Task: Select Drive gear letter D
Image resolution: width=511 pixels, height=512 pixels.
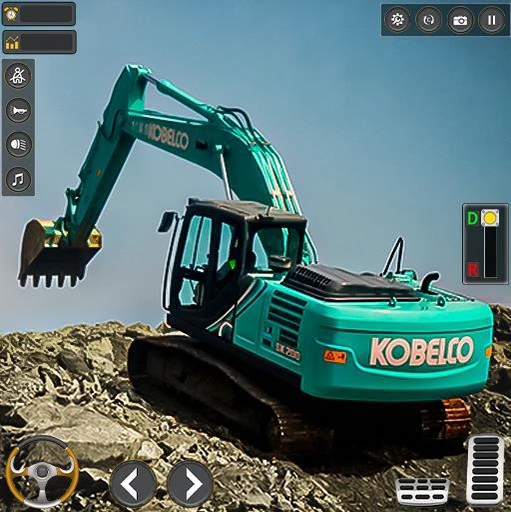Action: pyautogui.click(x=472, y=218)
